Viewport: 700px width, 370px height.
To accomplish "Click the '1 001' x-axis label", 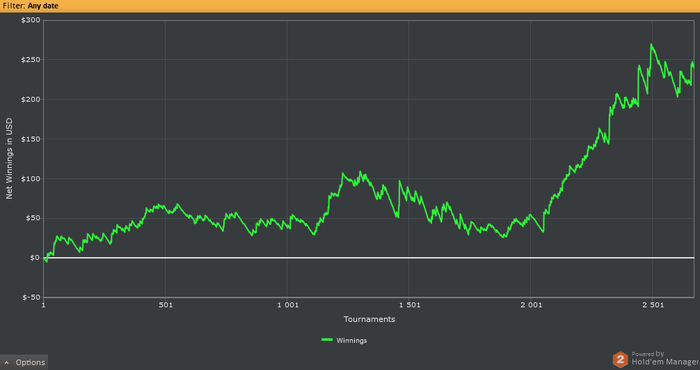I will coord(288,305).
